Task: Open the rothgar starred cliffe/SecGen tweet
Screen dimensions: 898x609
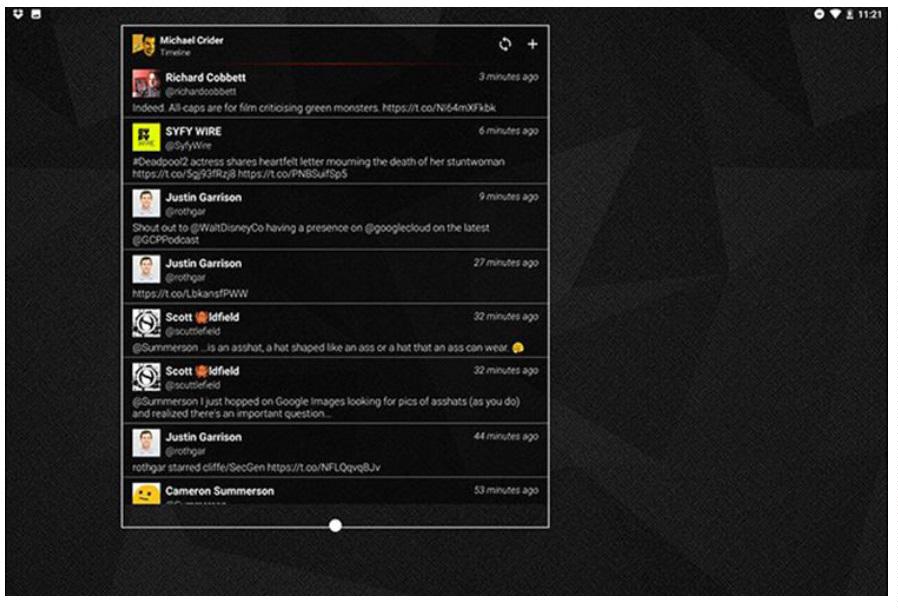Action: pos(335,451)
